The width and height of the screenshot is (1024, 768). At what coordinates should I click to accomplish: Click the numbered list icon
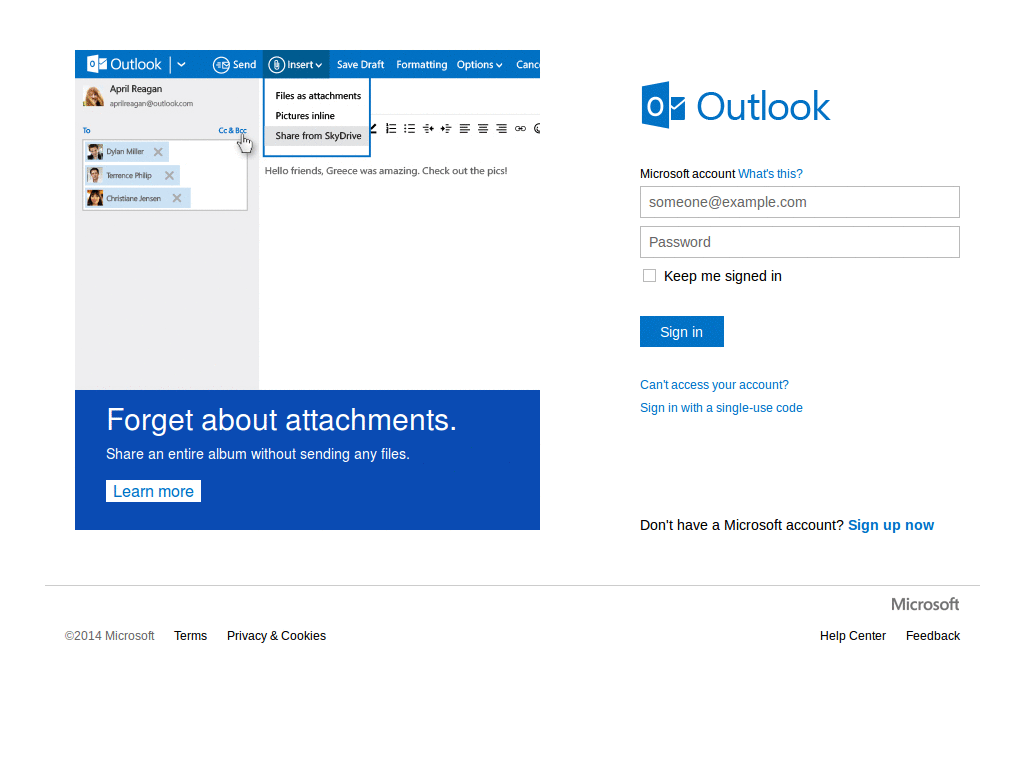tap(391, 129)
